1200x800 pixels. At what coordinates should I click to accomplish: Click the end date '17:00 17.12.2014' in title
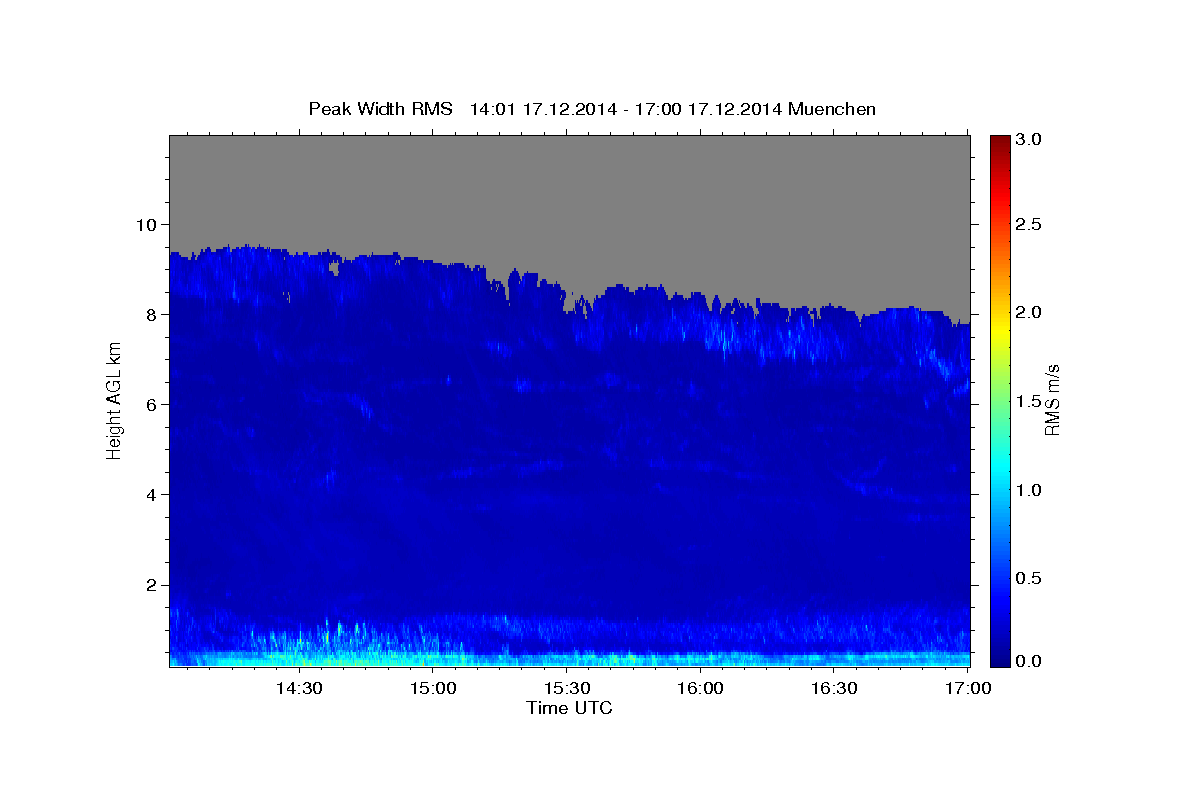[709, 109]
